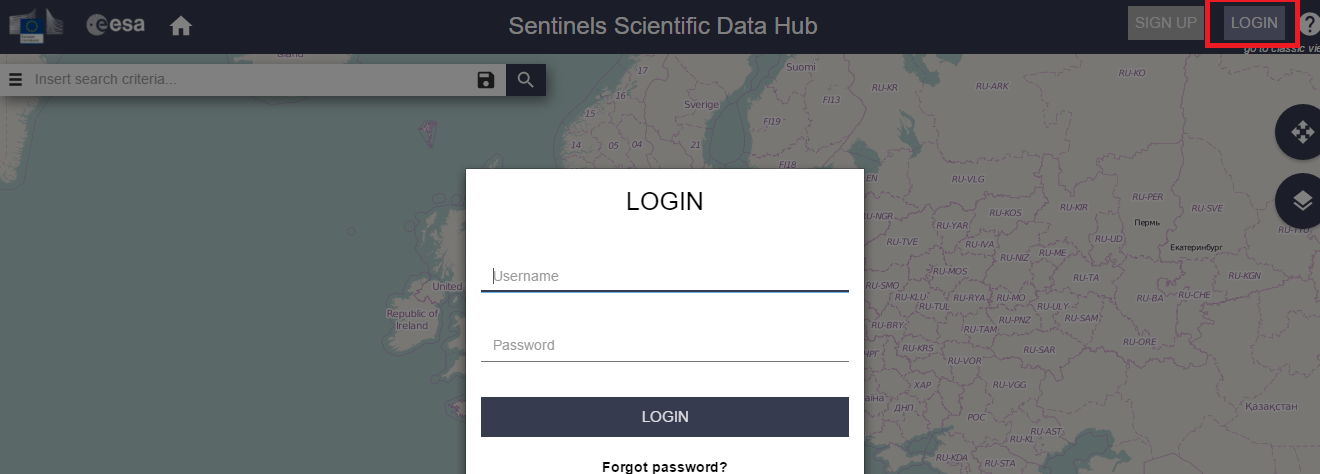Open the hamburger menu in search bar

16,80
